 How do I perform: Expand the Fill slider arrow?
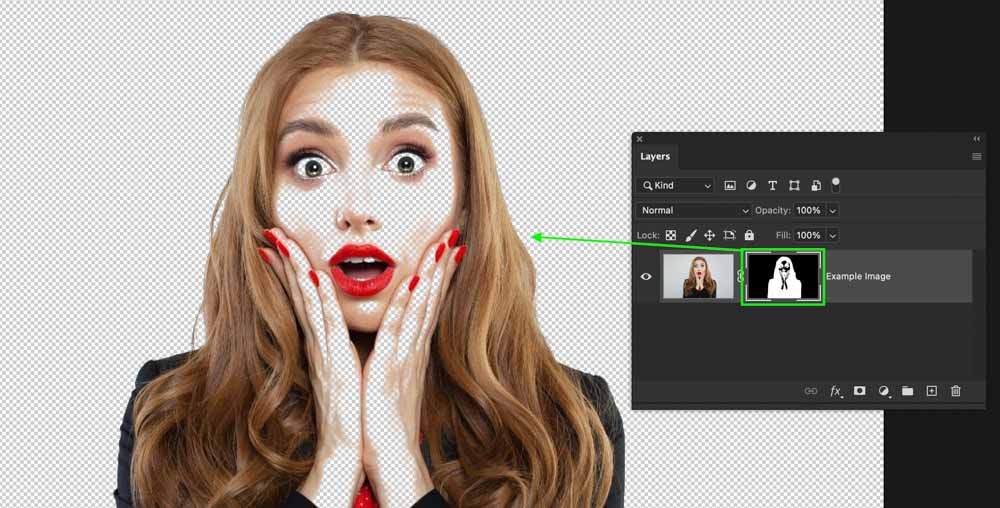(x=833, y=235)
